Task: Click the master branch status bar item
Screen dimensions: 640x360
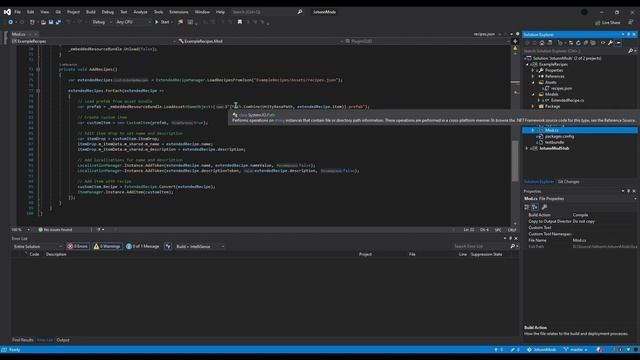Action: click(576, 350)
